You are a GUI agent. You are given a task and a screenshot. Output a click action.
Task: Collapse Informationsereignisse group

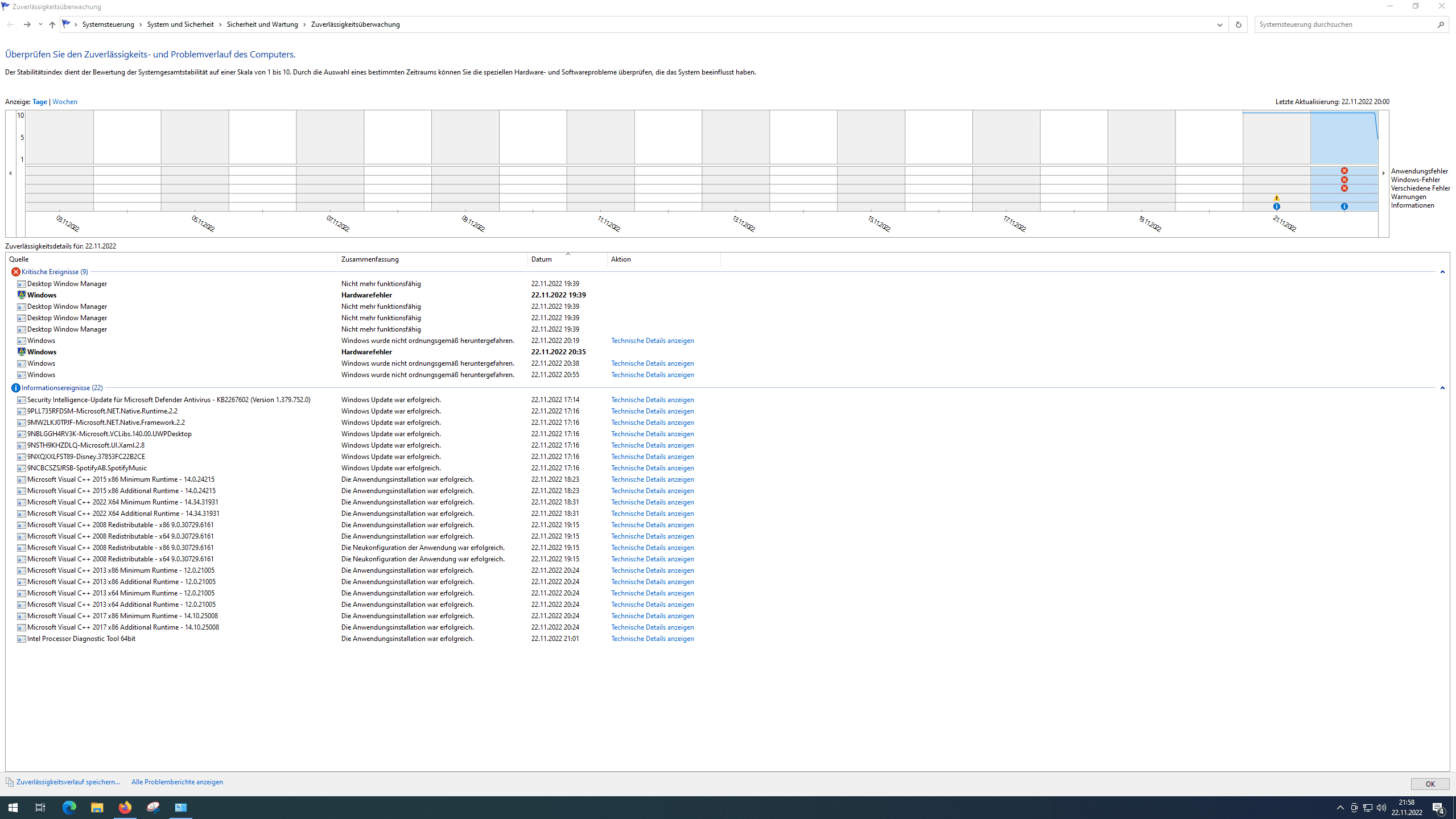pos(1442,388)
